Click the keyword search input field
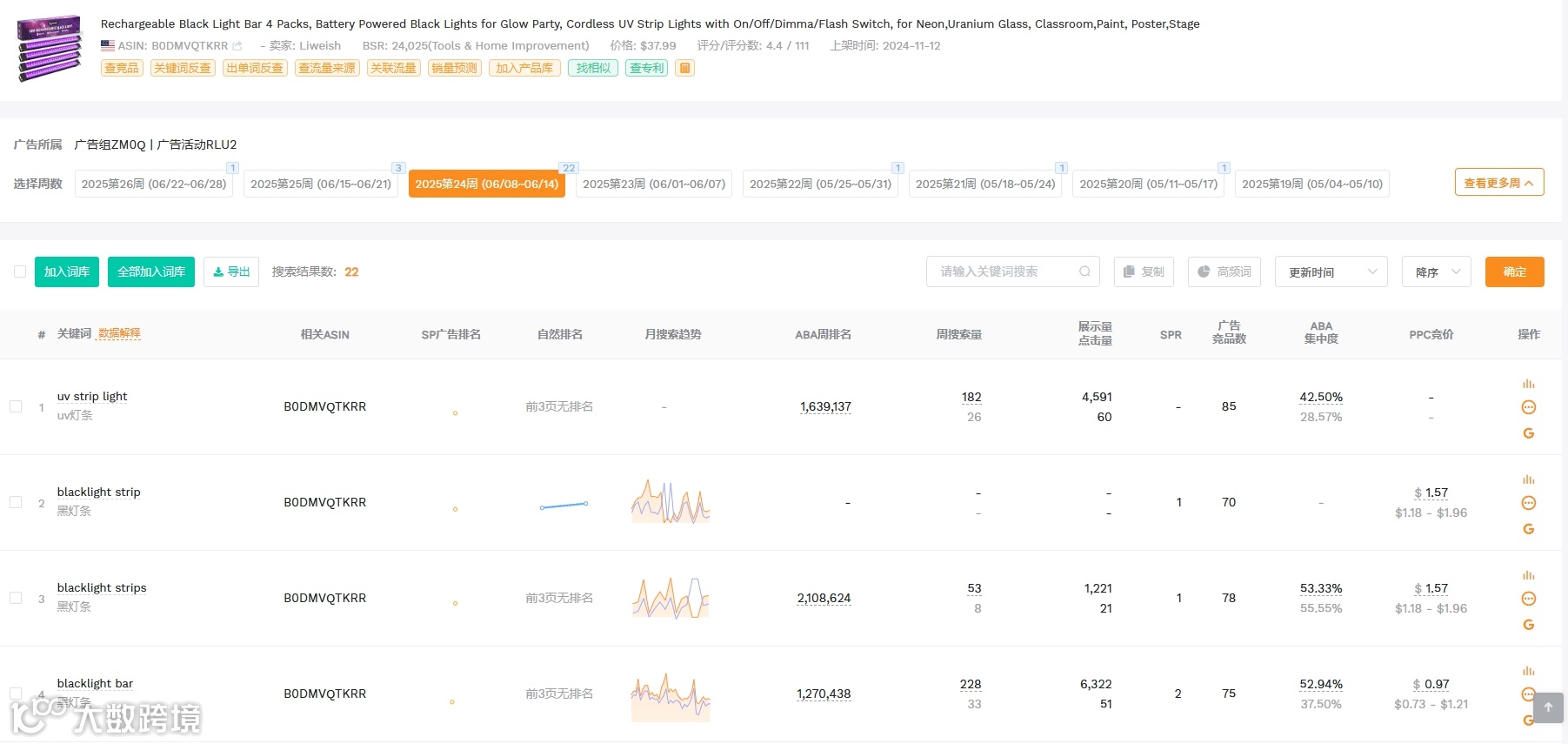 [1013, 271]
